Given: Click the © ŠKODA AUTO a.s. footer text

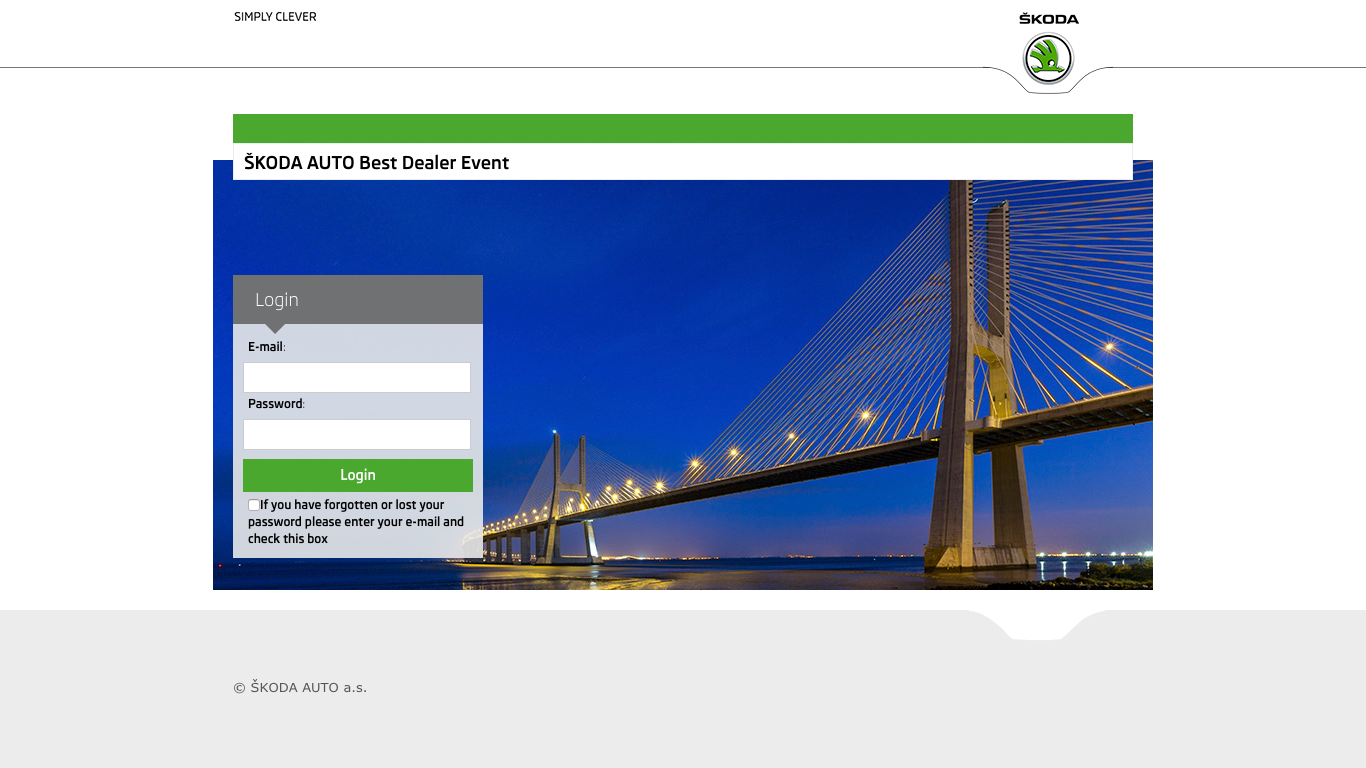Looking at the screenshot, I should click(300, 687).
